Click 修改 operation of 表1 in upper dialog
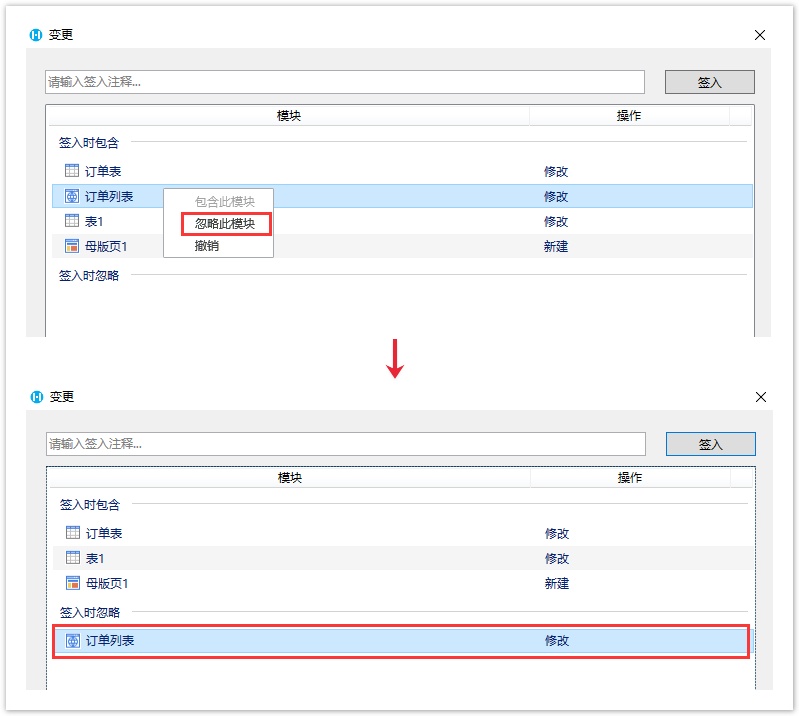The width and height of the screenshot is (799, 716). [x=556, y=221]
